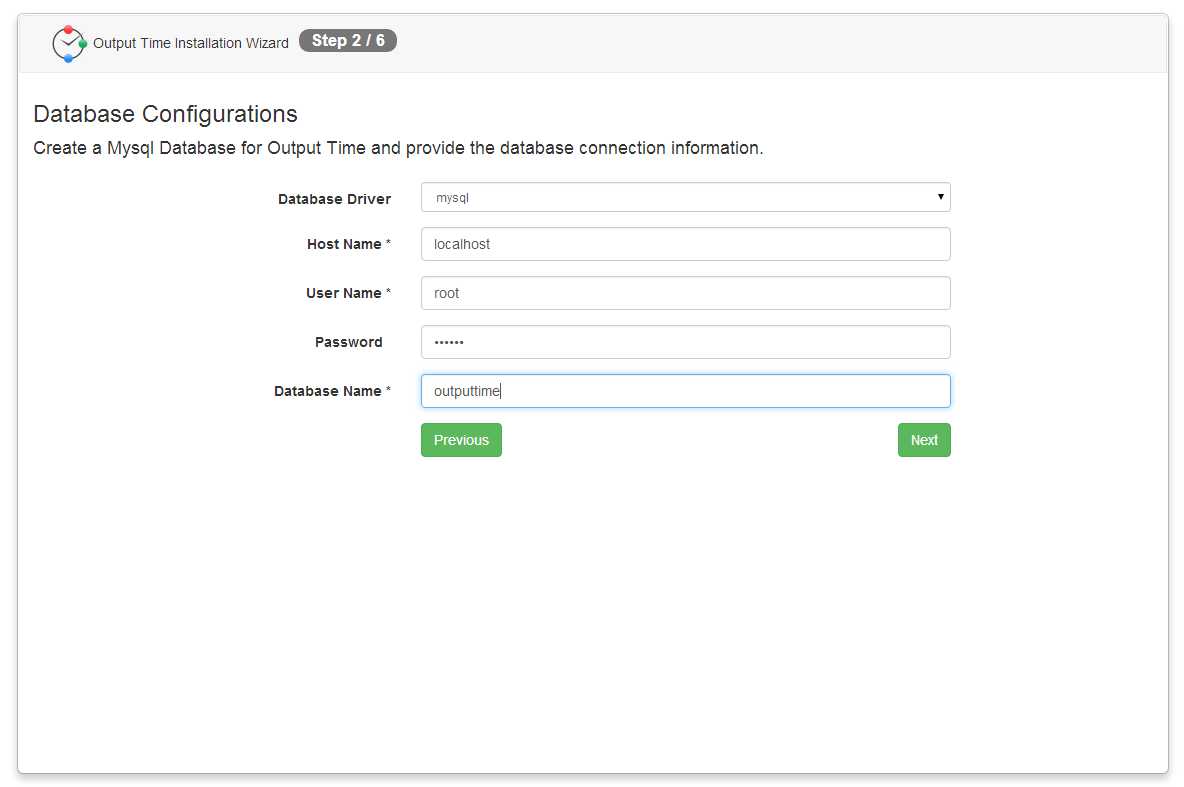Click the Output Time Installation Wizard title
The width and height of the screenshot is (1184, 787).
pos(191,43)
